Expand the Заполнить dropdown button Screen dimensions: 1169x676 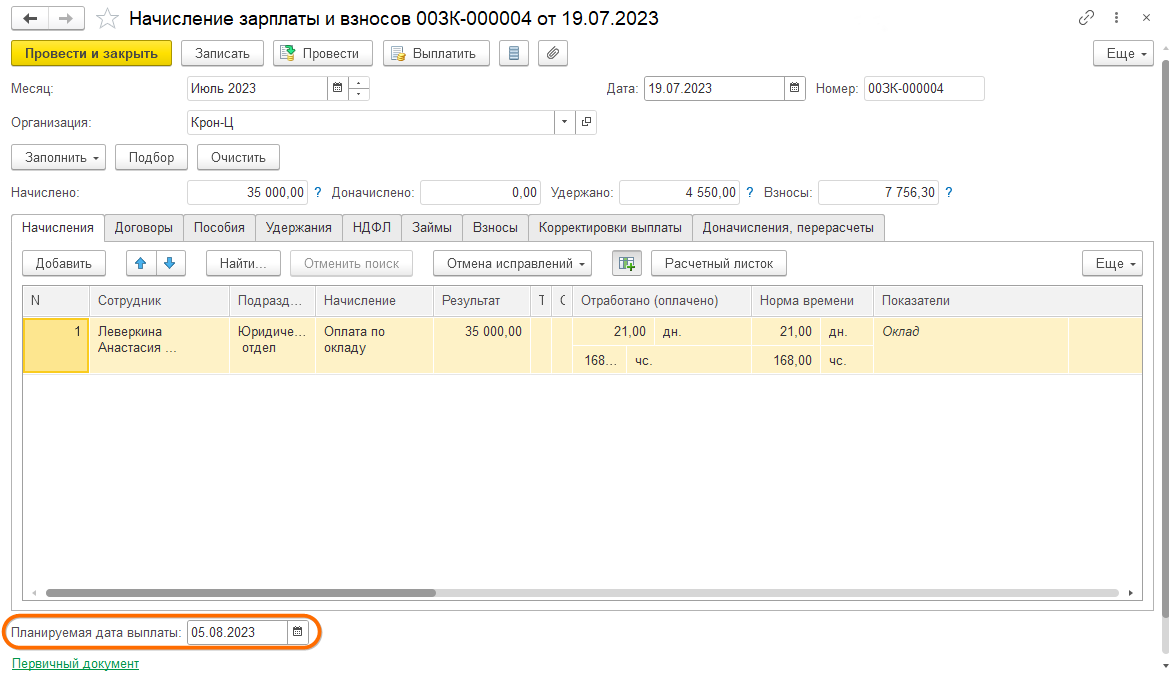coord(57,157)
